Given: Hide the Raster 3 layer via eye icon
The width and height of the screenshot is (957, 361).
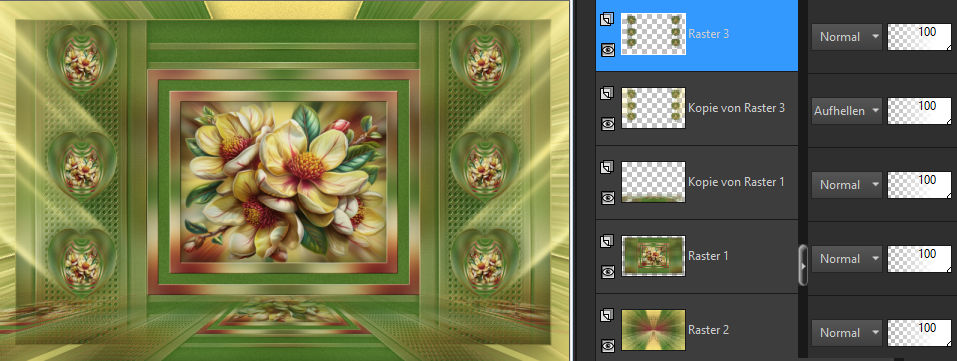Looking at the screenshot, I should click(x=607, y=49).
